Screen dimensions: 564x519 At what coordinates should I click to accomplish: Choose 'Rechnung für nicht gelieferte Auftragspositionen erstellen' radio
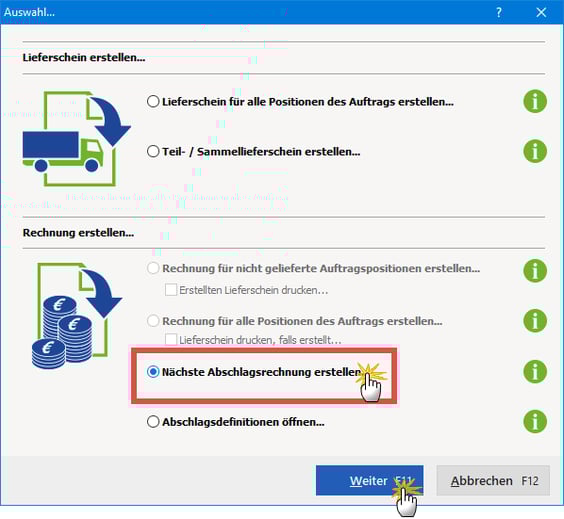pos(153,268)
